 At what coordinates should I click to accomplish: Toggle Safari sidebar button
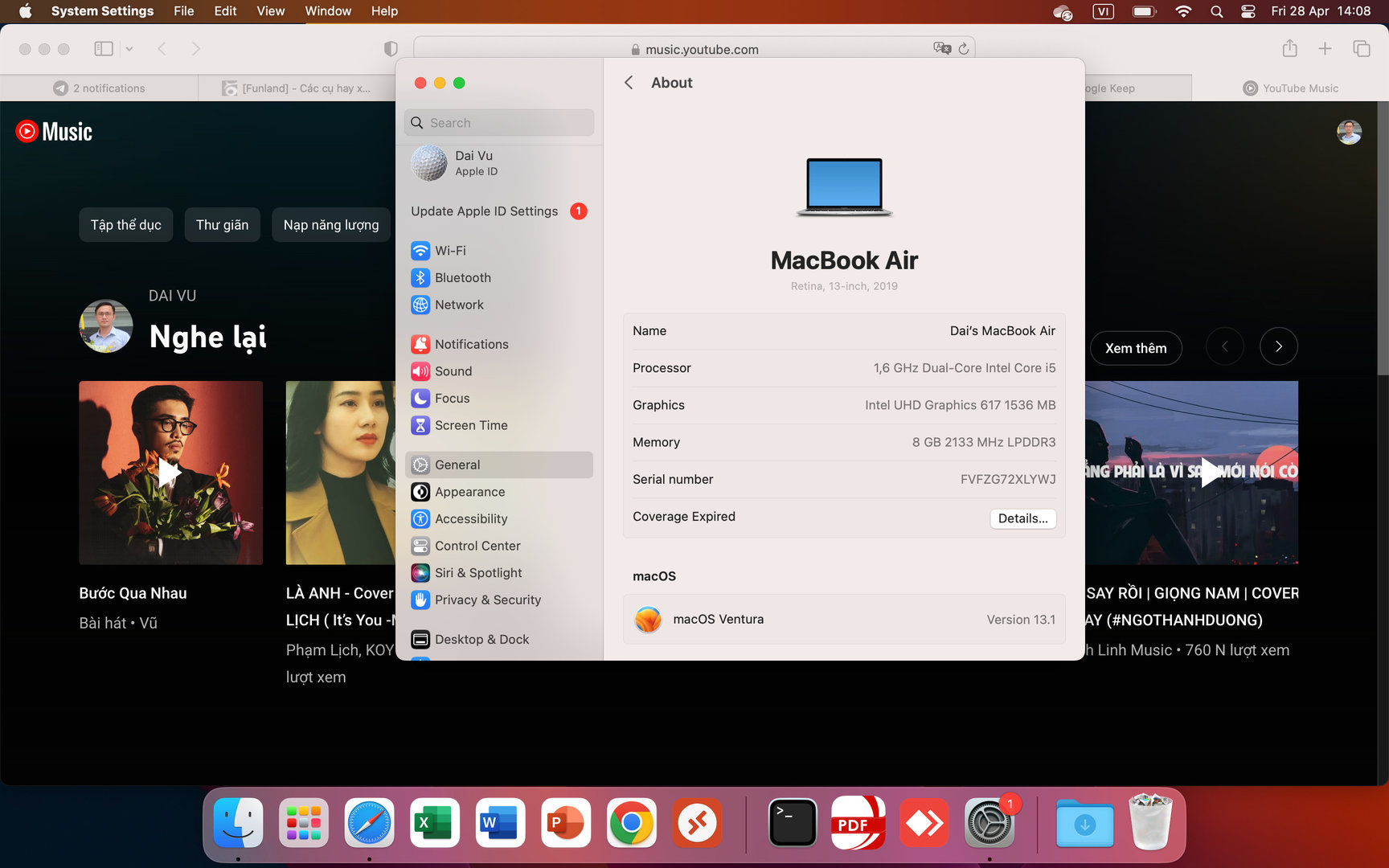tap(104, 49)
